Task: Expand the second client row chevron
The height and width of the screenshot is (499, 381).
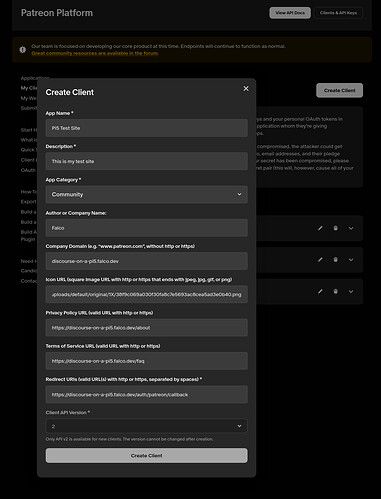Action: [351, 260]
